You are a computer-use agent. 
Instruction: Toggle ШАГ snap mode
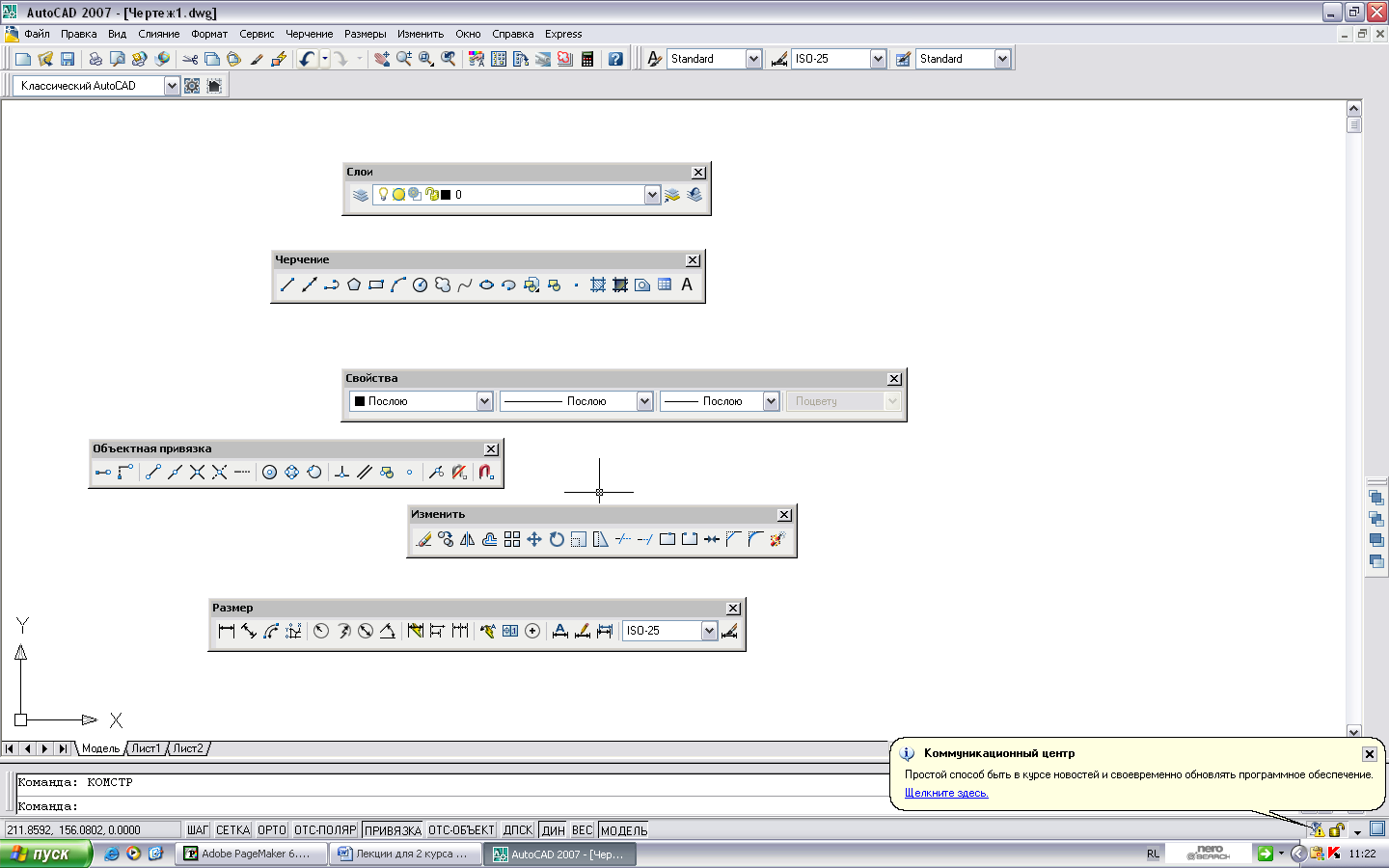click(x=198, y=829)
